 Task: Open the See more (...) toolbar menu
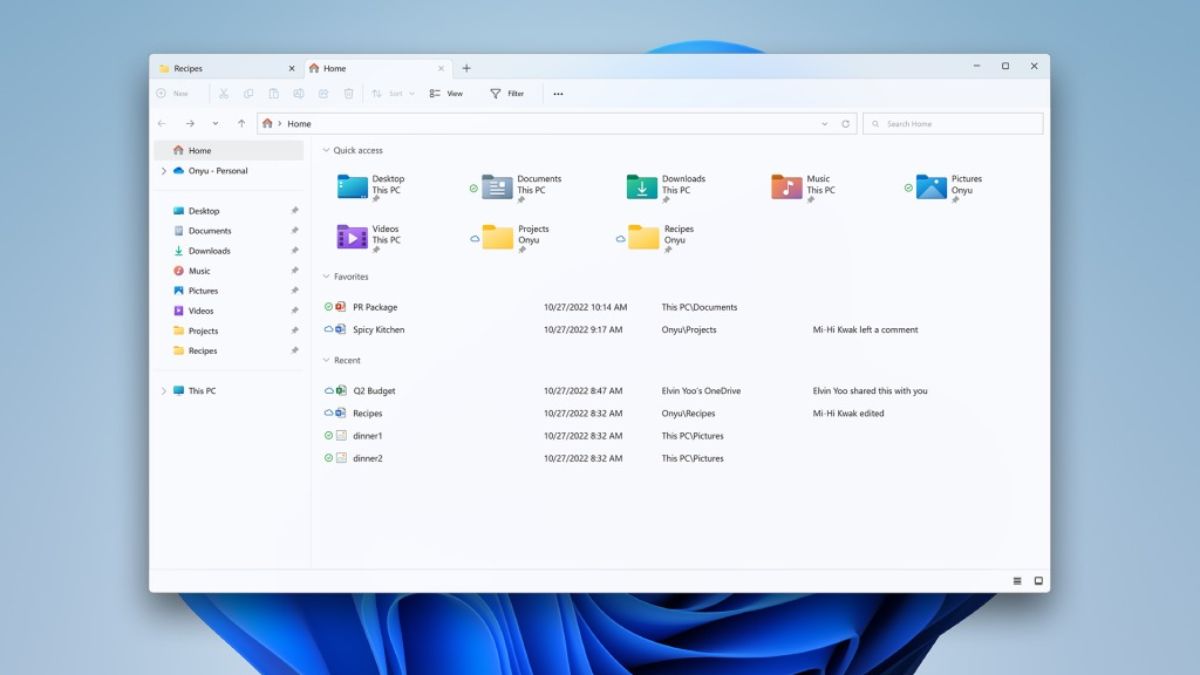[x=558, y=93]
